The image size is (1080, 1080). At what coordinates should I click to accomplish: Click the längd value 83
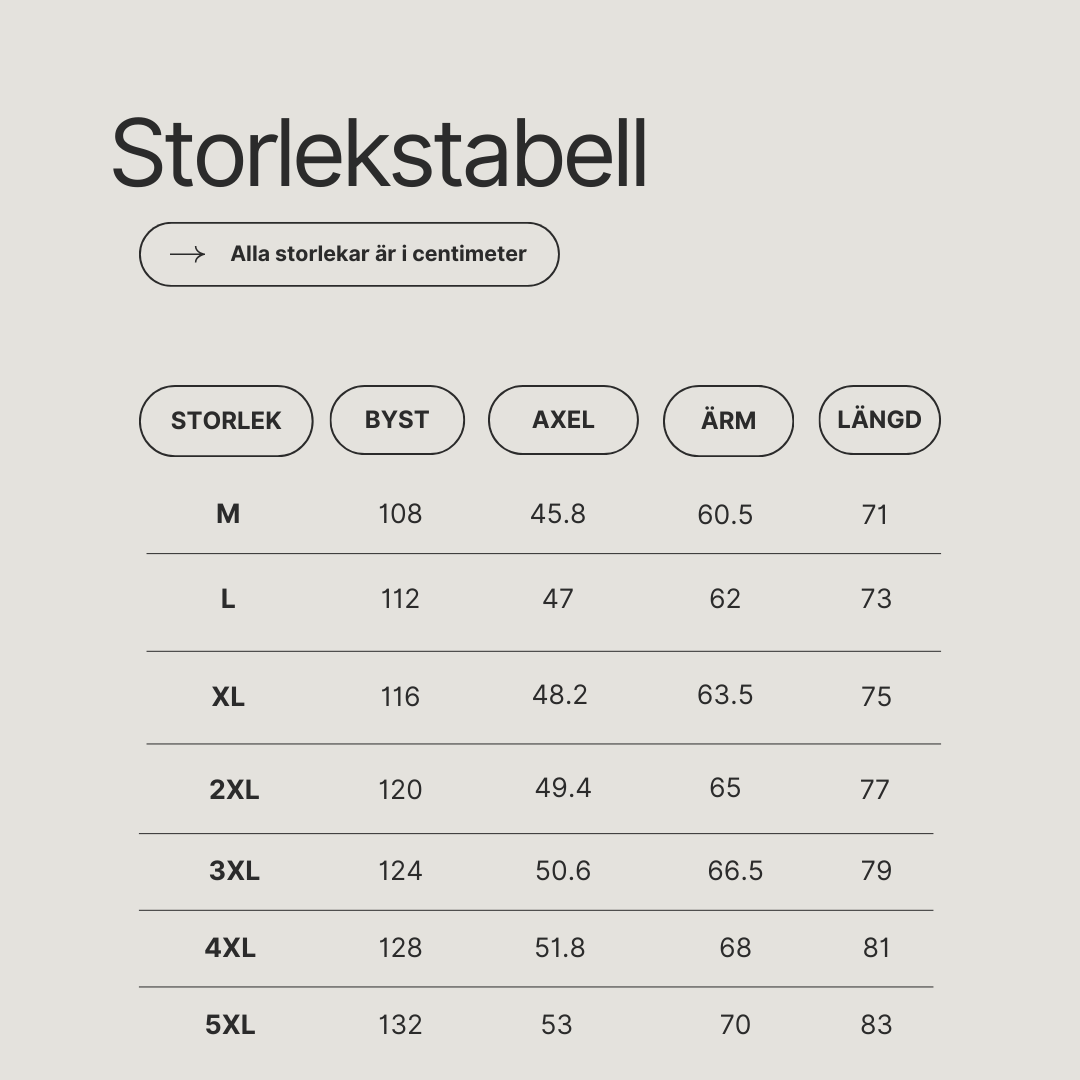click(876, 1025)
